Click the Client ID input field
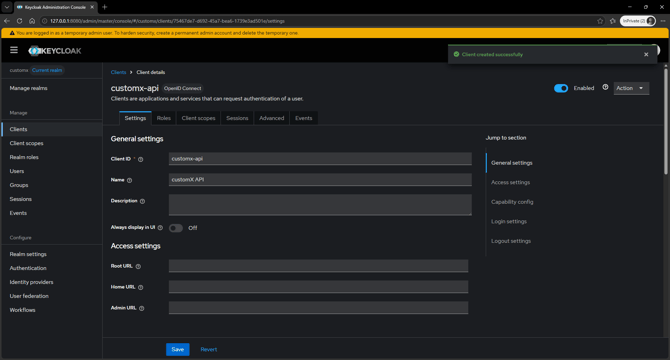 320,159
